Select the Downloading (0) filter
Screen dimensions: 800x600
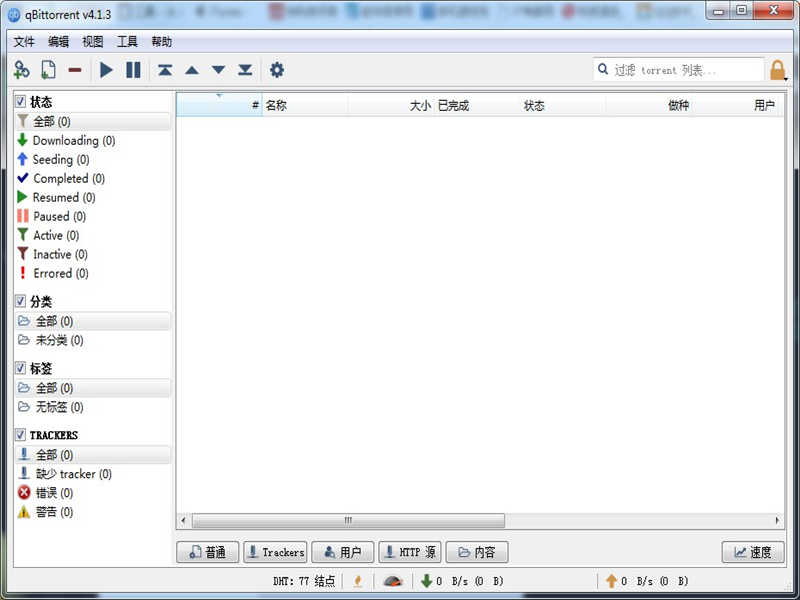[x=93, y=140]
